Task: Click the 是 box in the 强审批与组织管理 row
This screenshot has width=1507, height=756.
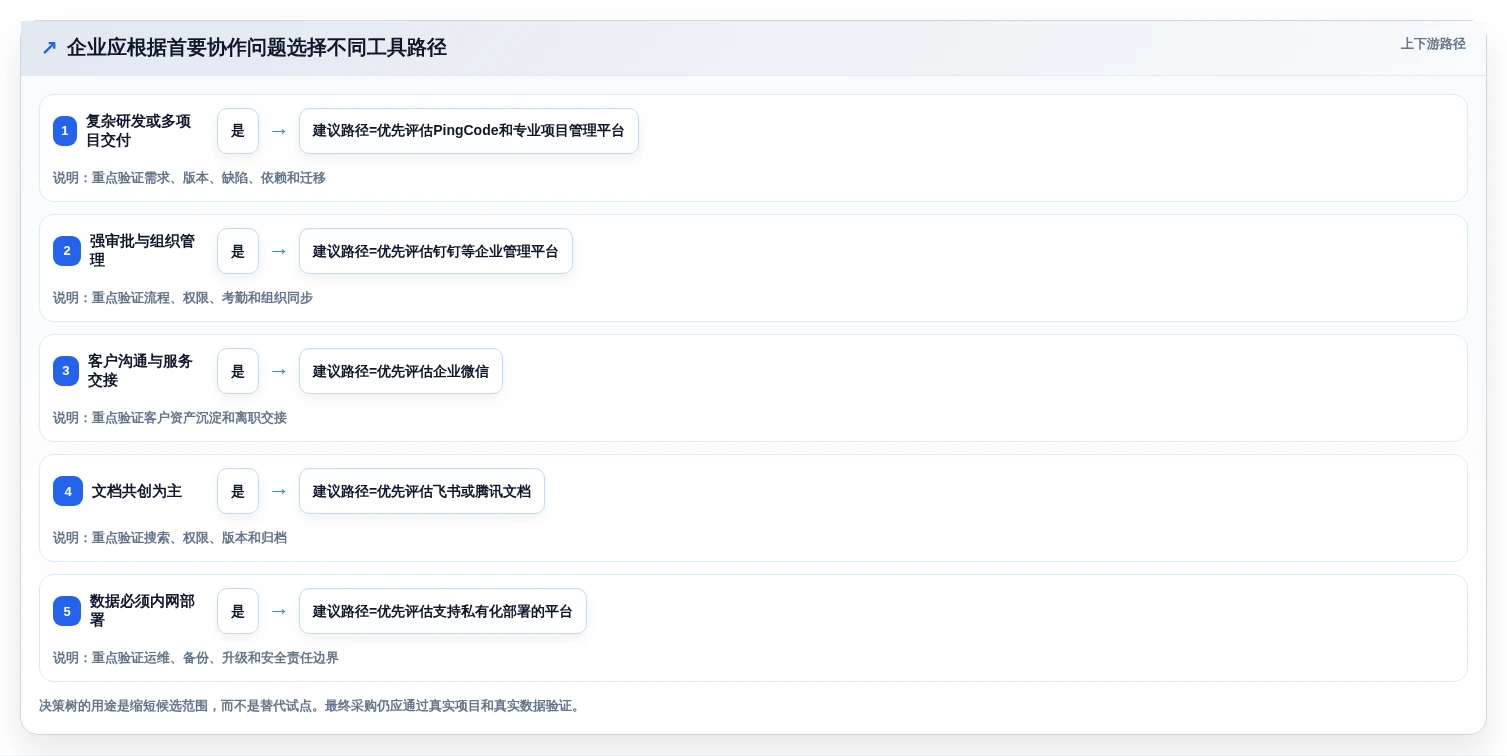Action: [x=238, y=251]
